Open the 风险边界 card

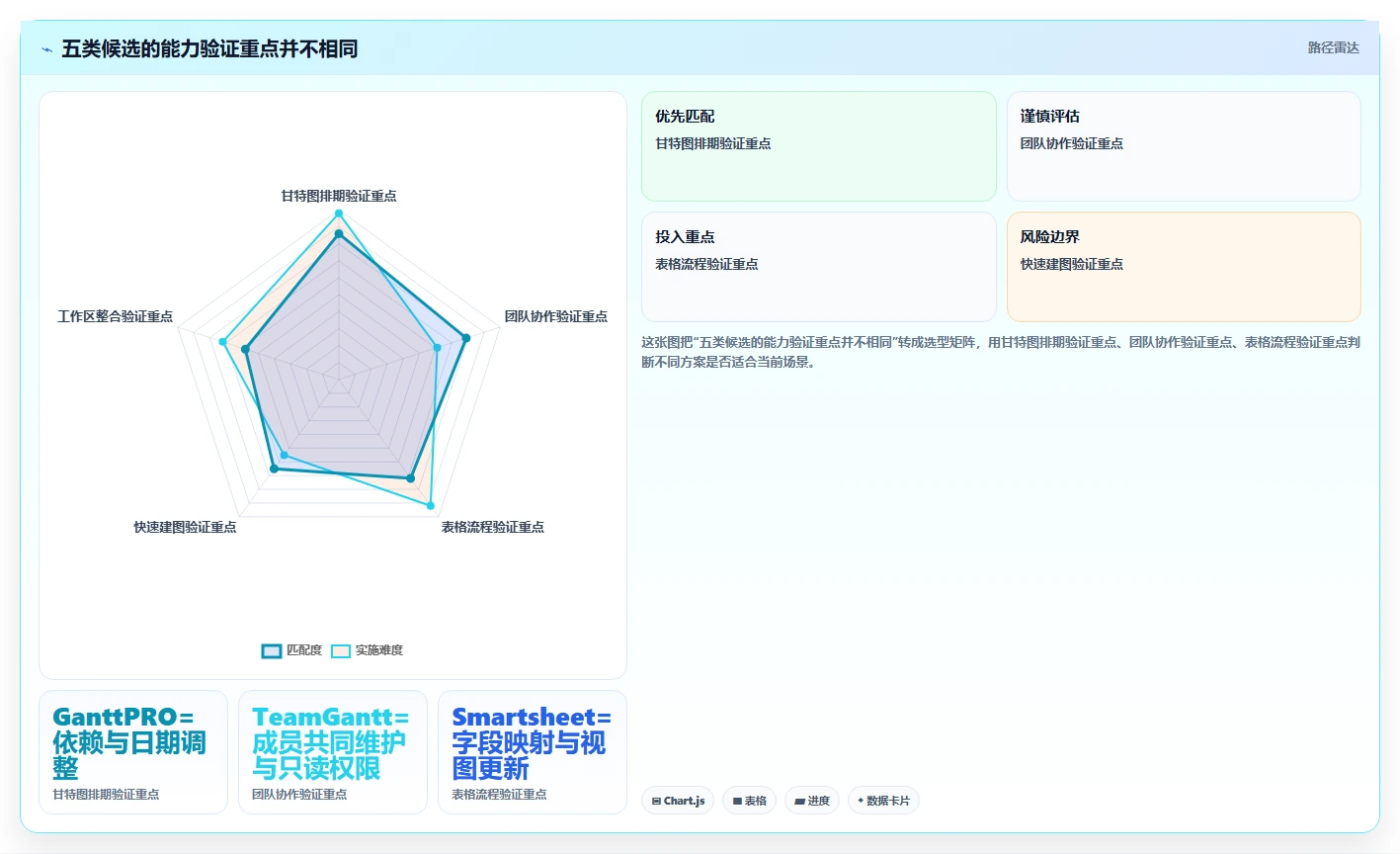click(1184, 267)
